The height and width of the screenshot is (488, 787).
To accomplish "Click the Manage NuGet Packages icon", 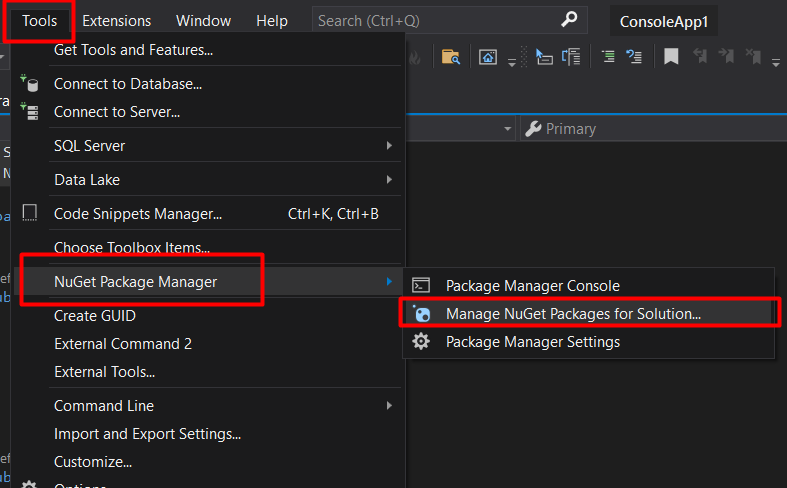I will (x=421, y=313).
